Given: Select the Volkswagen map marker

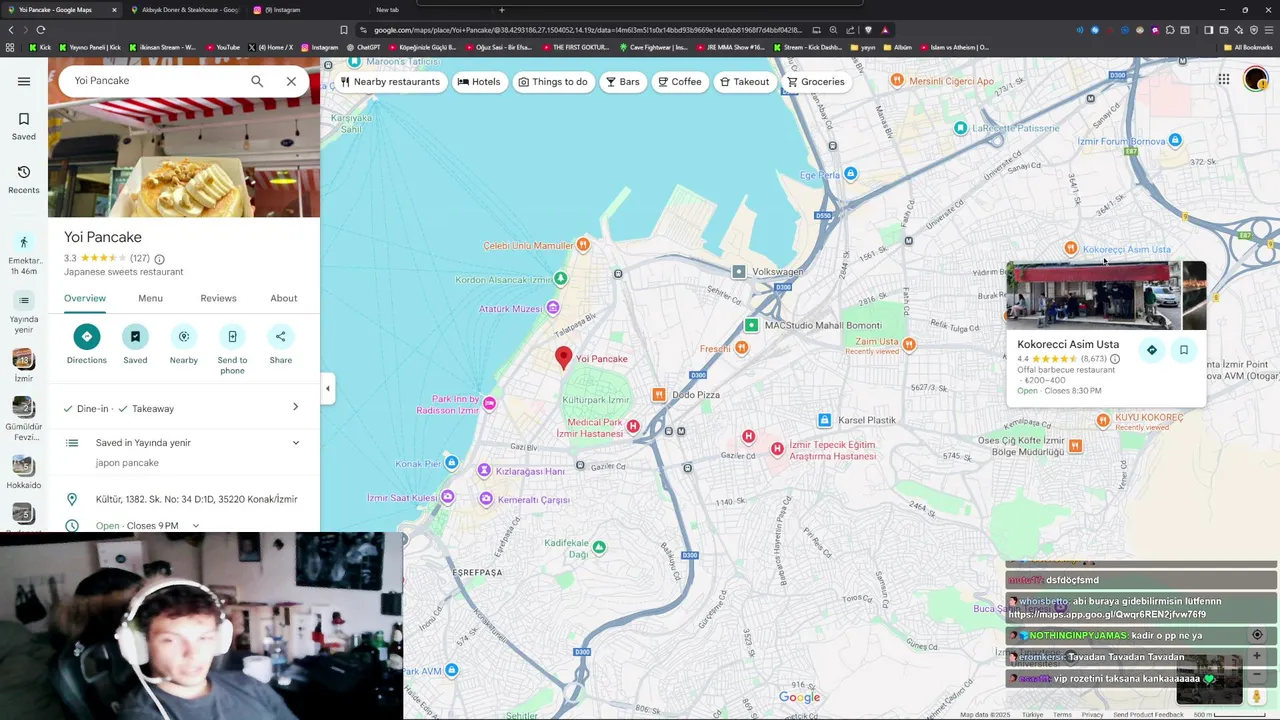Looking at the screenshot, I should pos(738,272).
